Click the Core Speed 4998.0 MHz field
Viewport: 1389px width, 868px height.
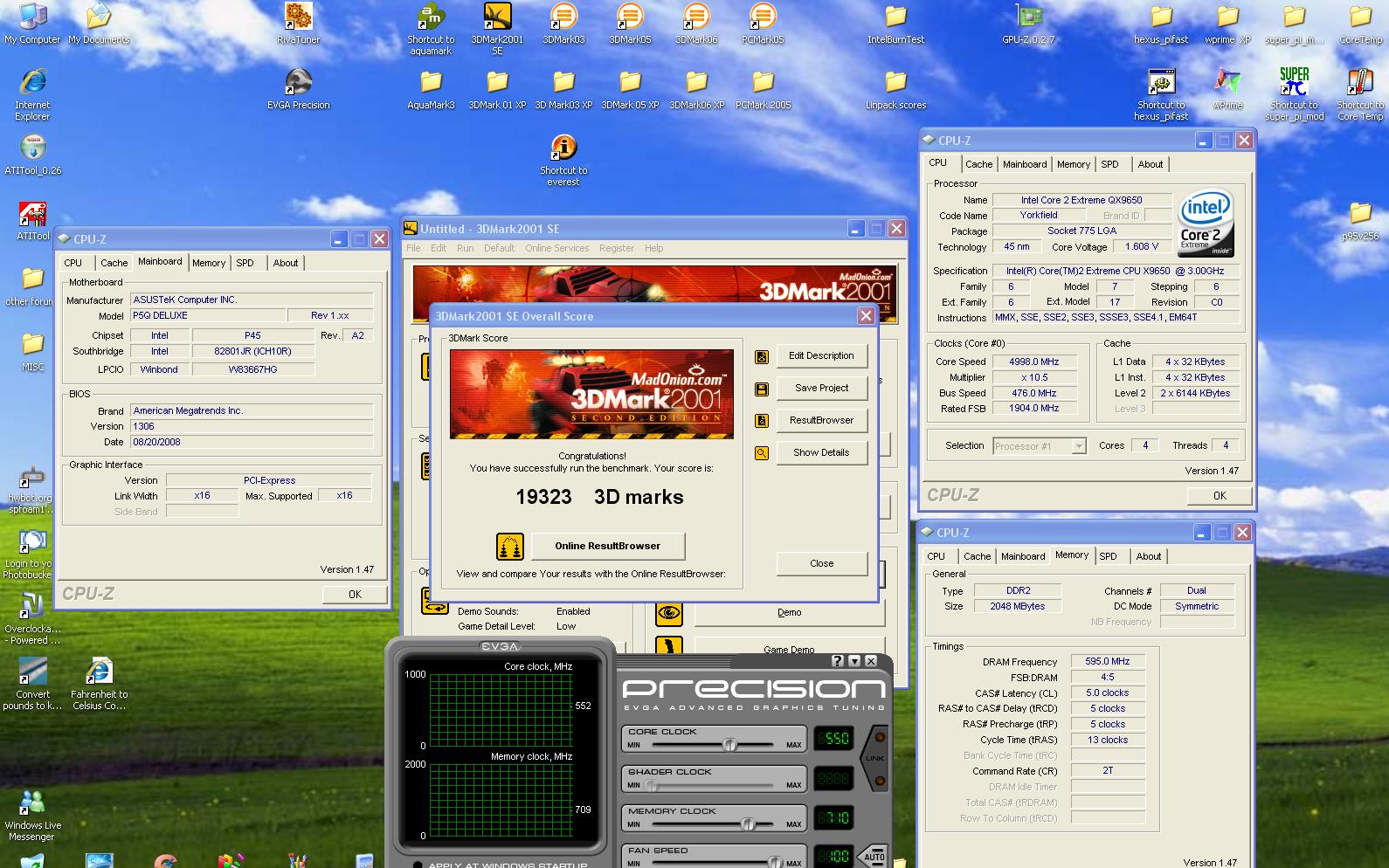1033,362
